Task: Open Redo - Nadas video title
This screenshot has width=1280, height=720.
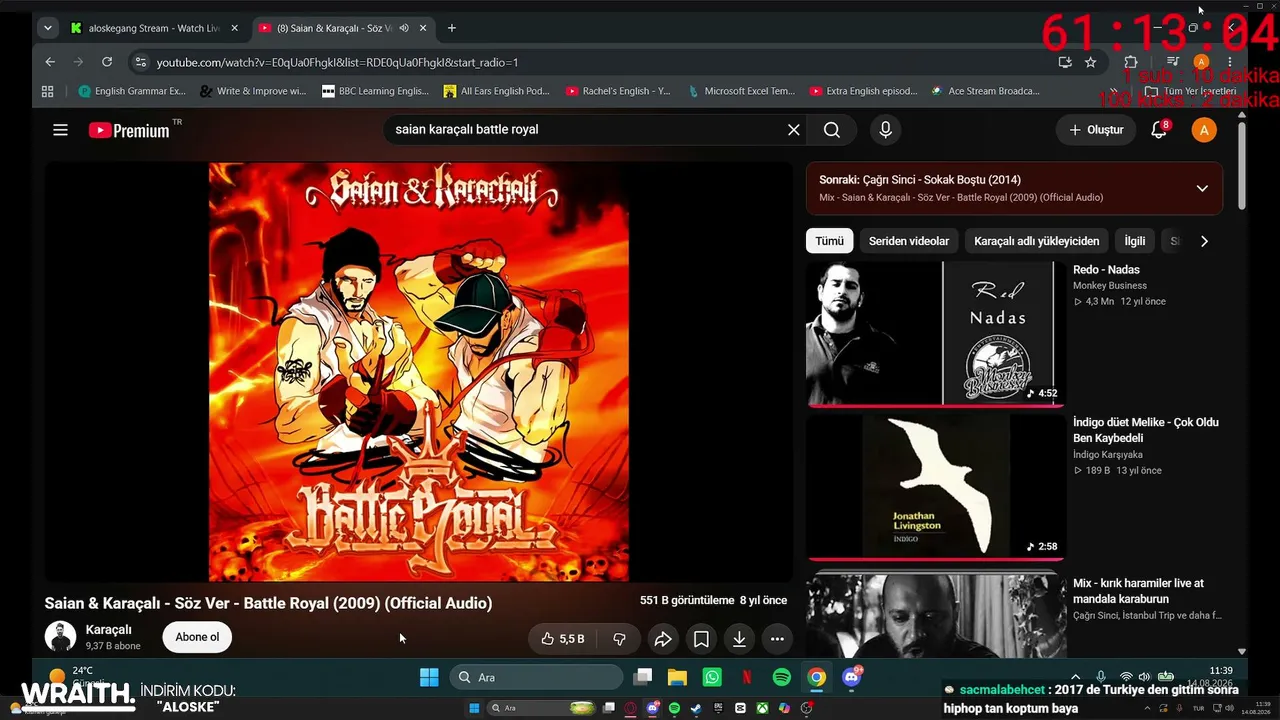Action: tap(1106, 270)
